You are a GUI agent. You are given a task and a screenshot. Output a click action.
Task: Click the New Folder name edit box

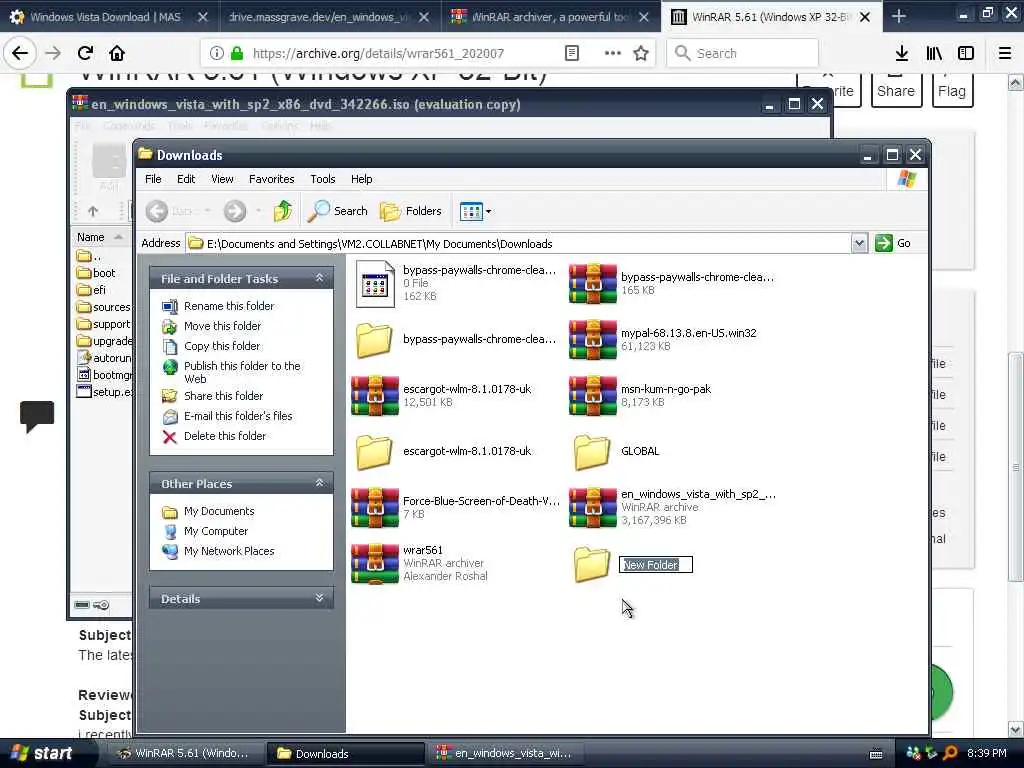[x=656, y=565]
